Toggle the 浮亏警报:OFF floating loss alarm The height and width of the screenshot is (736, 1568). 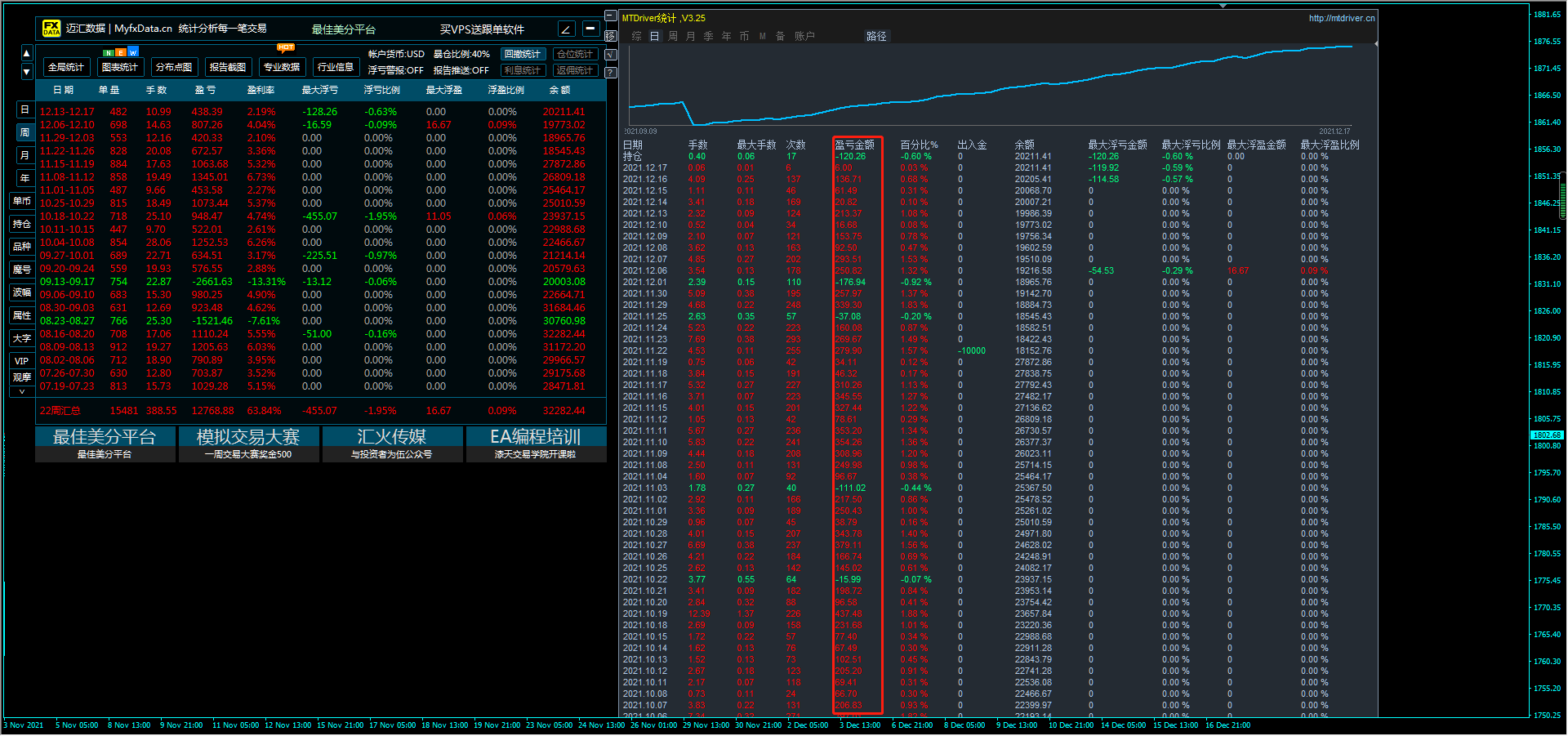396,70
